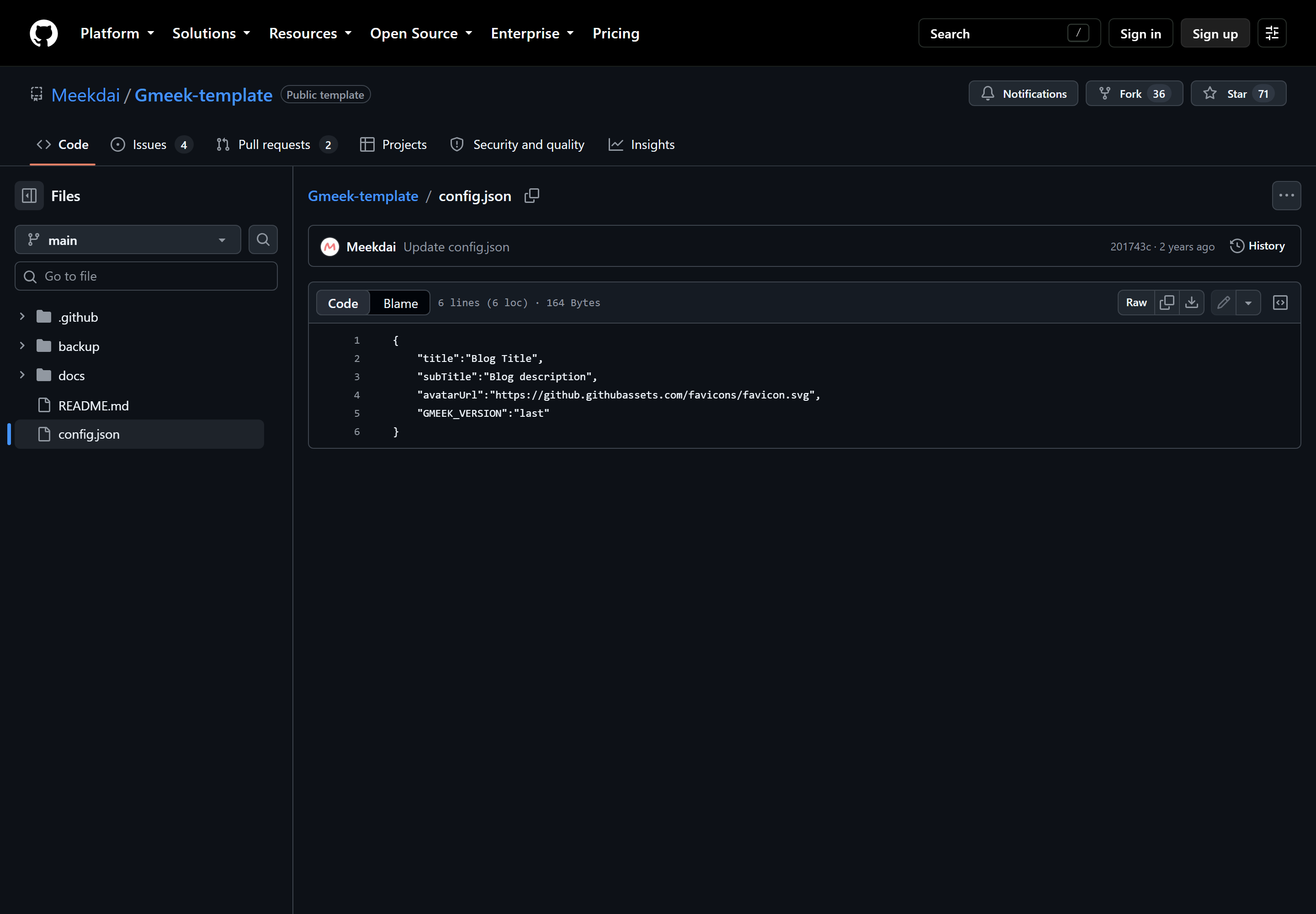The width and height of the screenshot is (1316, 914).
Task: Click the pencil edit file icon
Action: 1223,303
